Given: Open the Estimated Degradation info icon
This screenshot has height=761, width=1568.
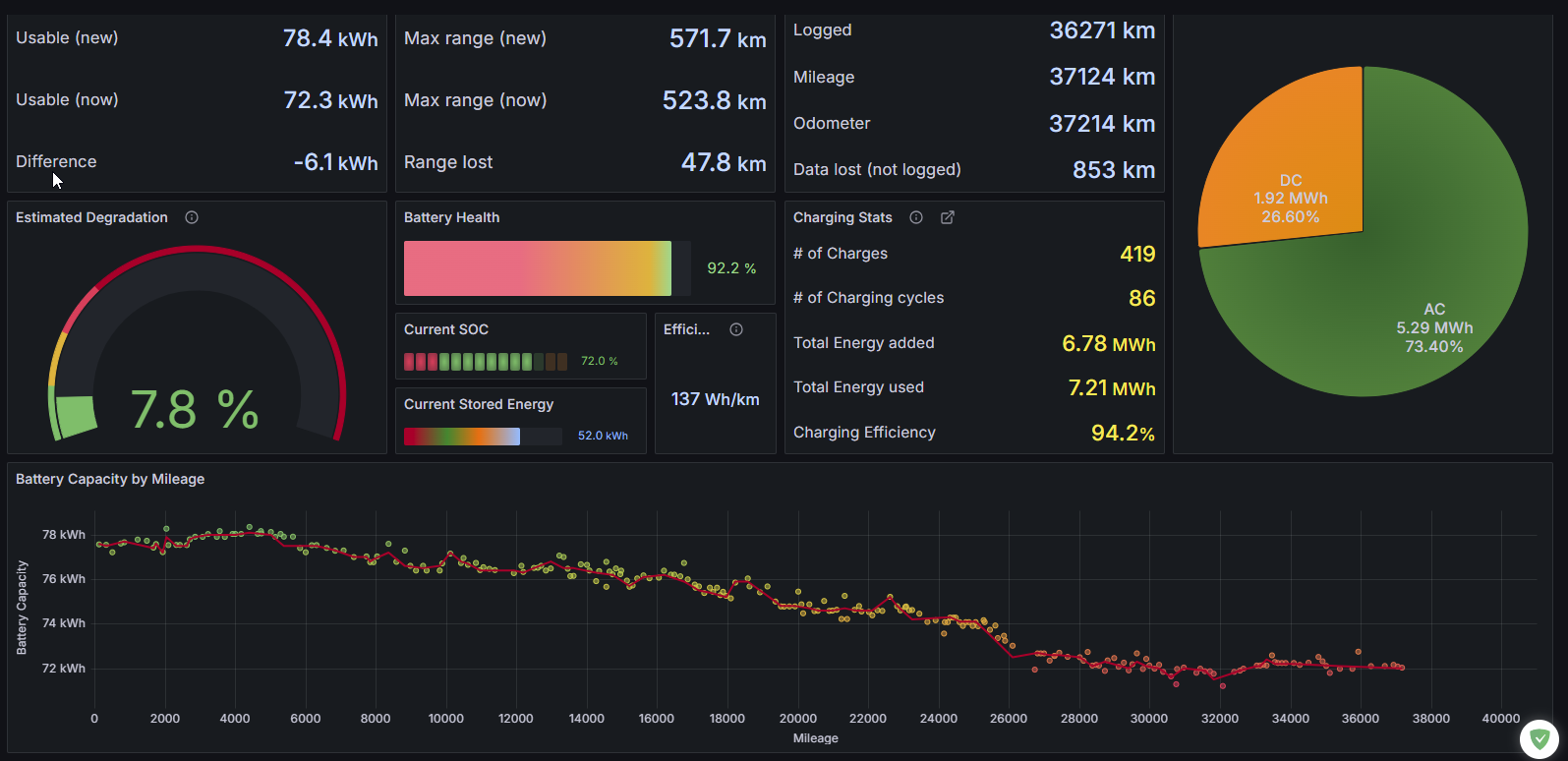Looking at the screenshot, I should pyautogui.click(x=192, y=217).
